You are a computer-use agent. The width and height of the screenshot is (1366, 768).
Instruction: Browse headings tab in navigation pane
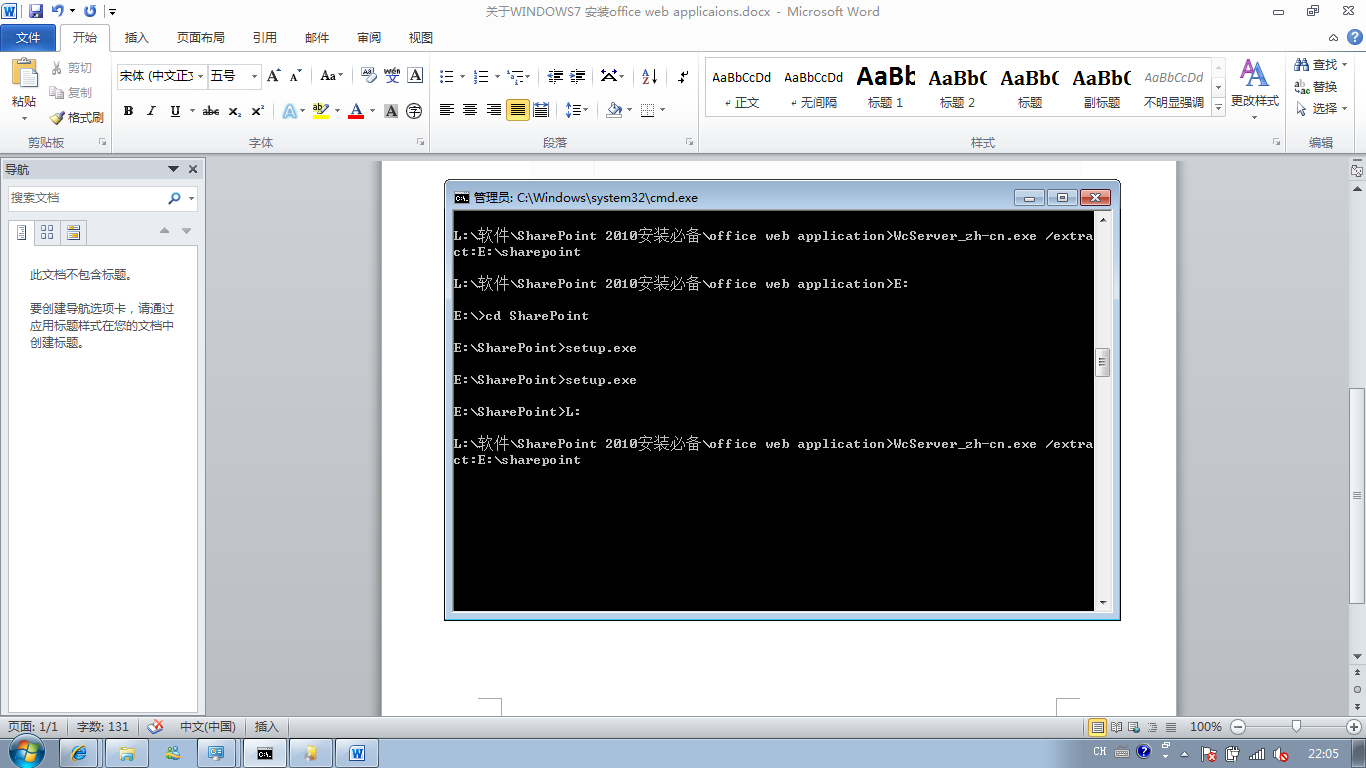point(21,233)
